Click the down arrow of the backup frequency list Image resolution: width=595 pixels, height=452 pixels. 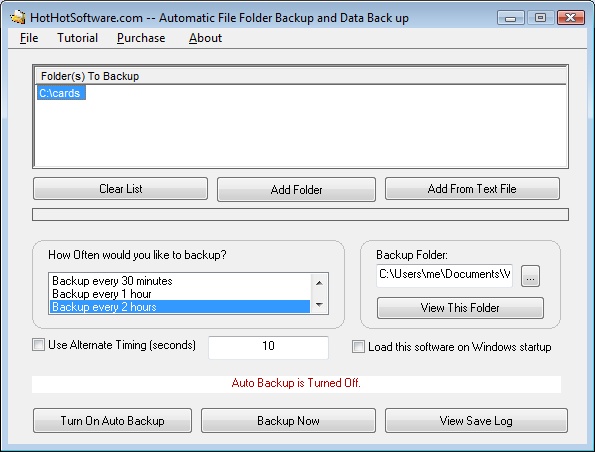(319, 304)
